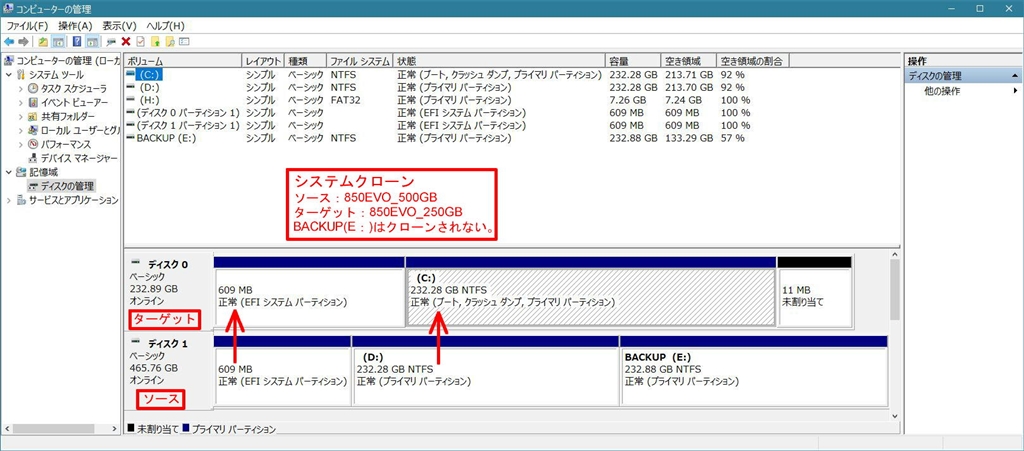
Task: Open the 操作(A) menu
Action: [x=75, y=26]
